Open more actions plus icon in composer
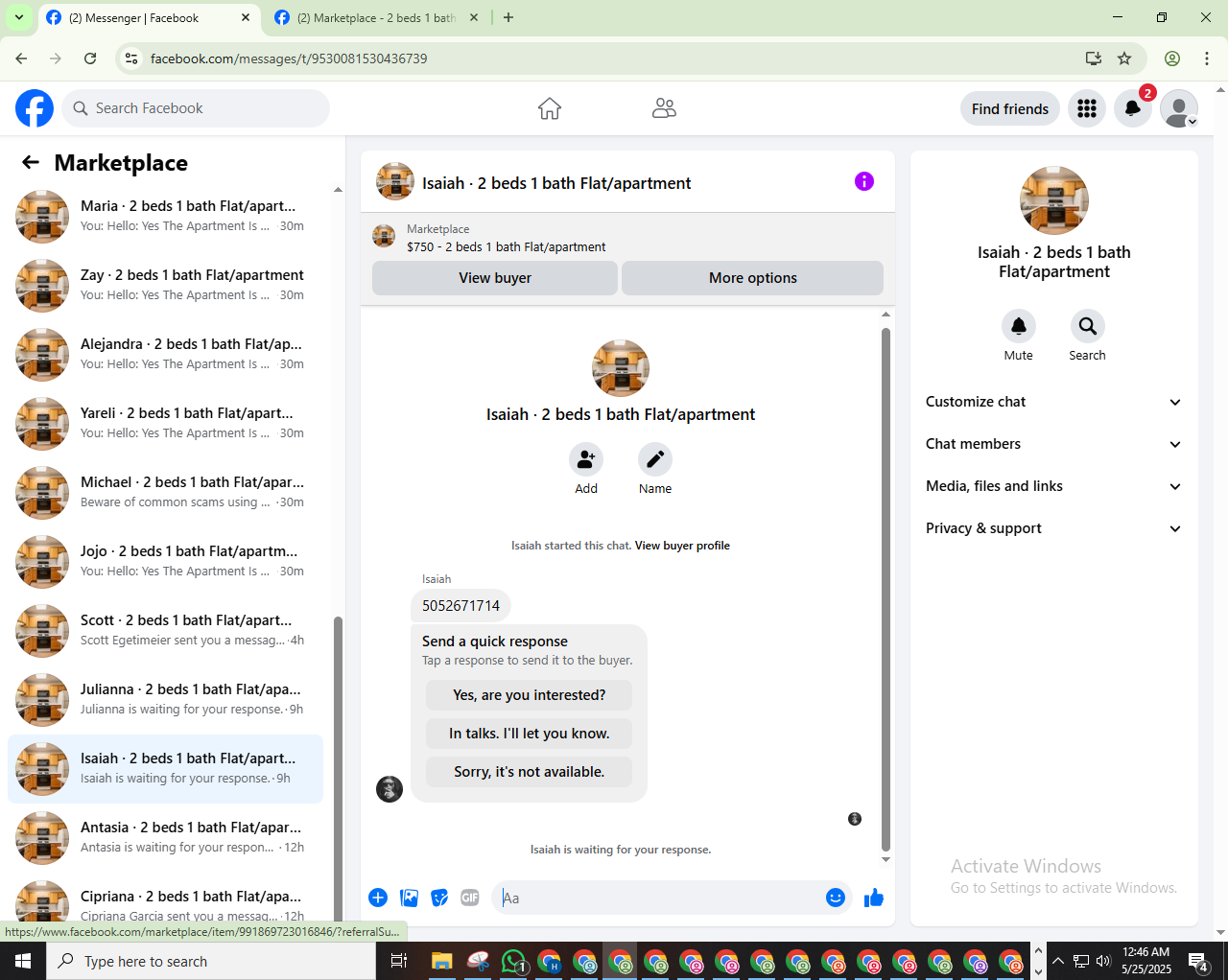1228x980 pixels. [x=378, y=898]
